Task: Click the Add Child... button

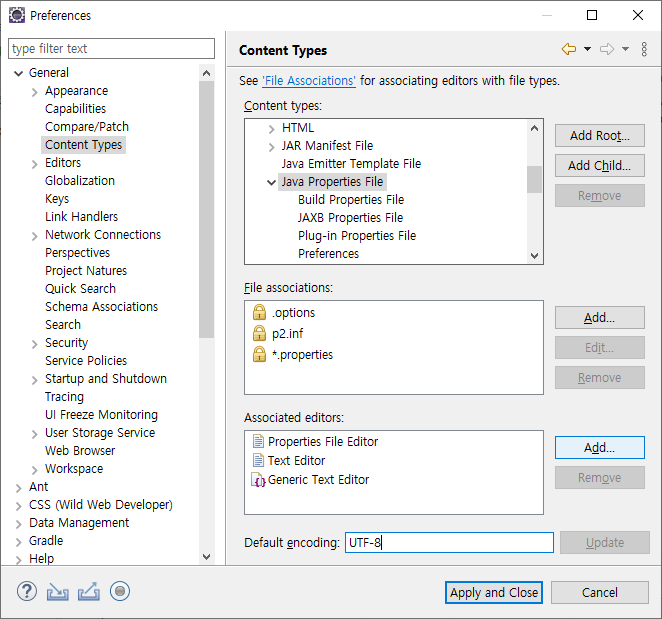Action: click(x=600, y=166)
